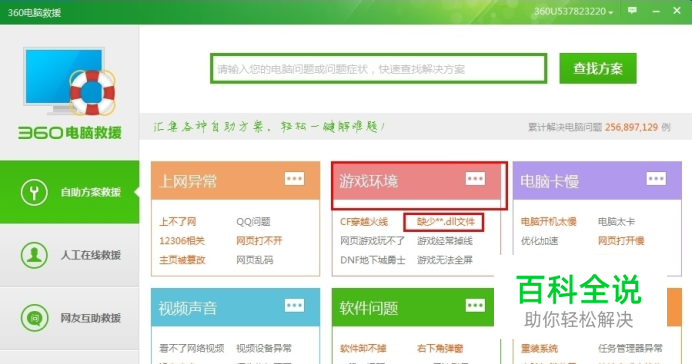Select 网页打开慢 under 电脑卡慢
692x364 pixels.
pyautogui.click(x=621, y=241)
